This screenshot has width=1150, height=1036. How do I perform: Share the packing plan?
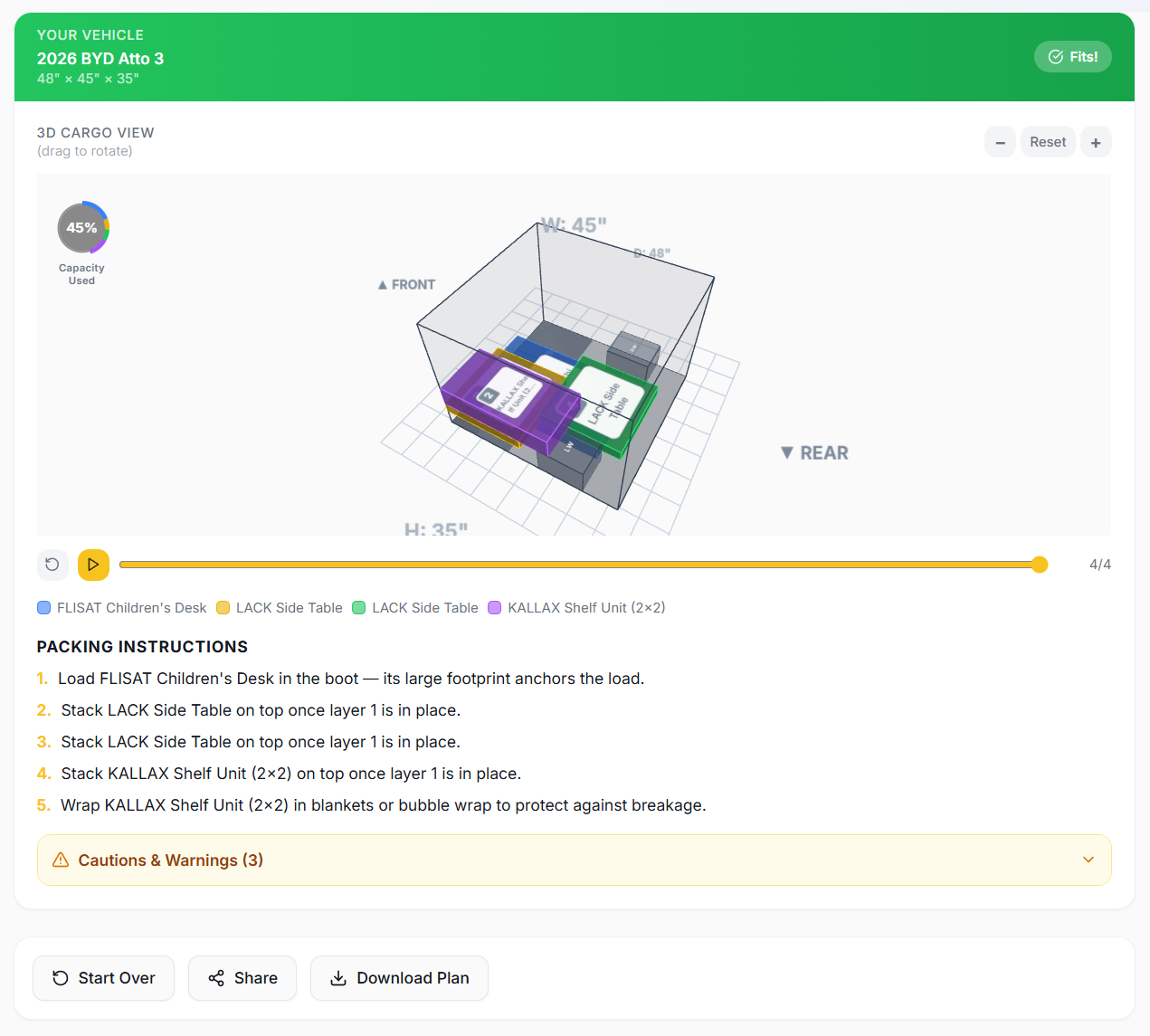[x=242, y=978]
